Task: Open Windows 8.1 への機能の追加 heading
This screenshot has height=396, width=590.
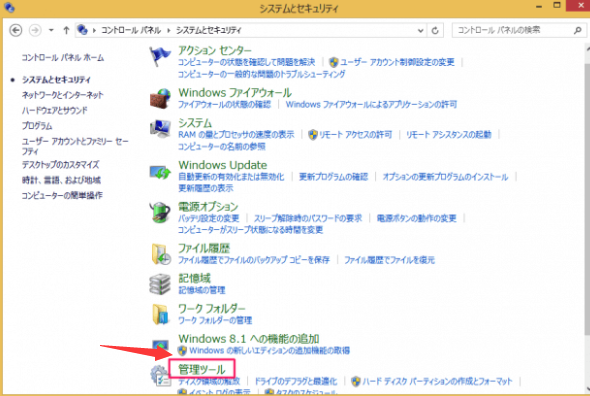Action: click(249, 339)
